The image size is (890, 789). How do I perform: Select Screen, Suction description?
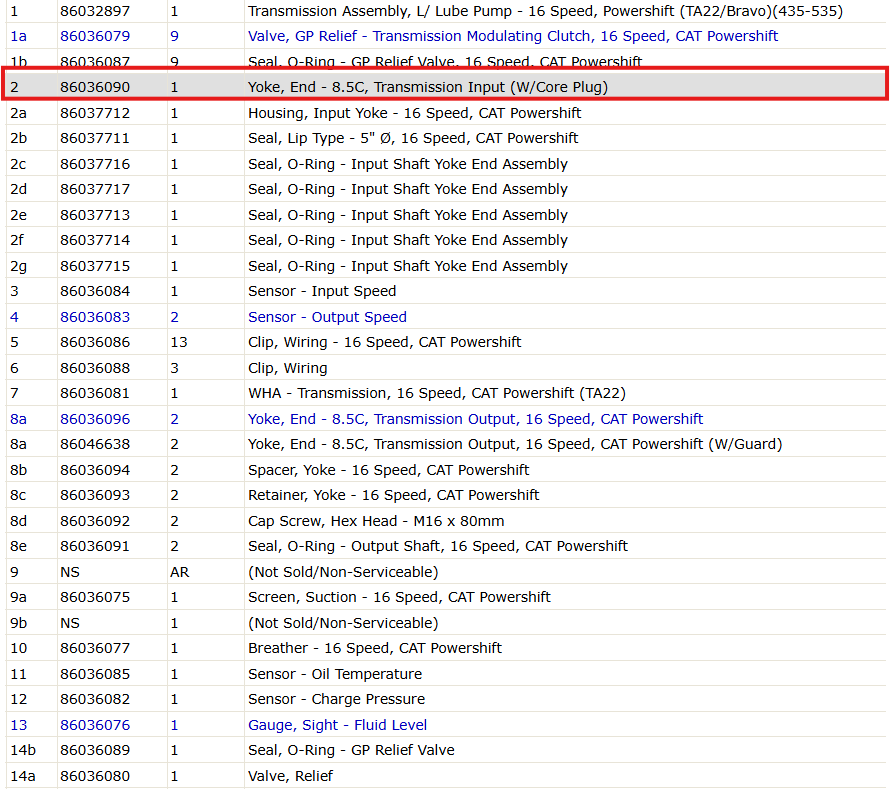click(399, 597)
